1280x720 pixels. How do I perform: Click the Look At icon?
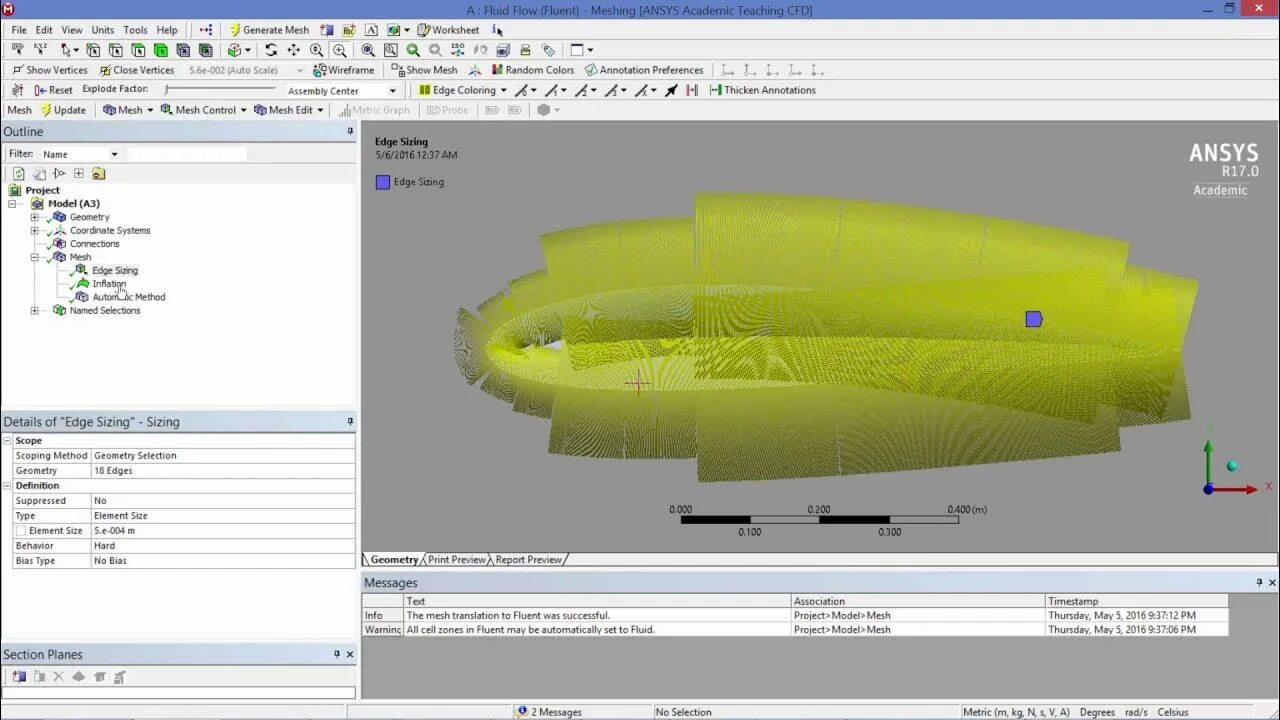coord(480,50)
